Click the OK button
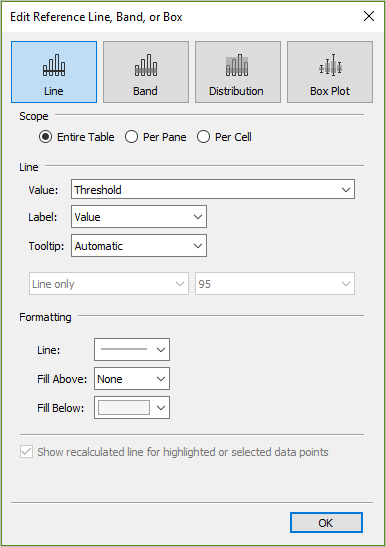Screen dimensions: 386x547 coord(326,523)
